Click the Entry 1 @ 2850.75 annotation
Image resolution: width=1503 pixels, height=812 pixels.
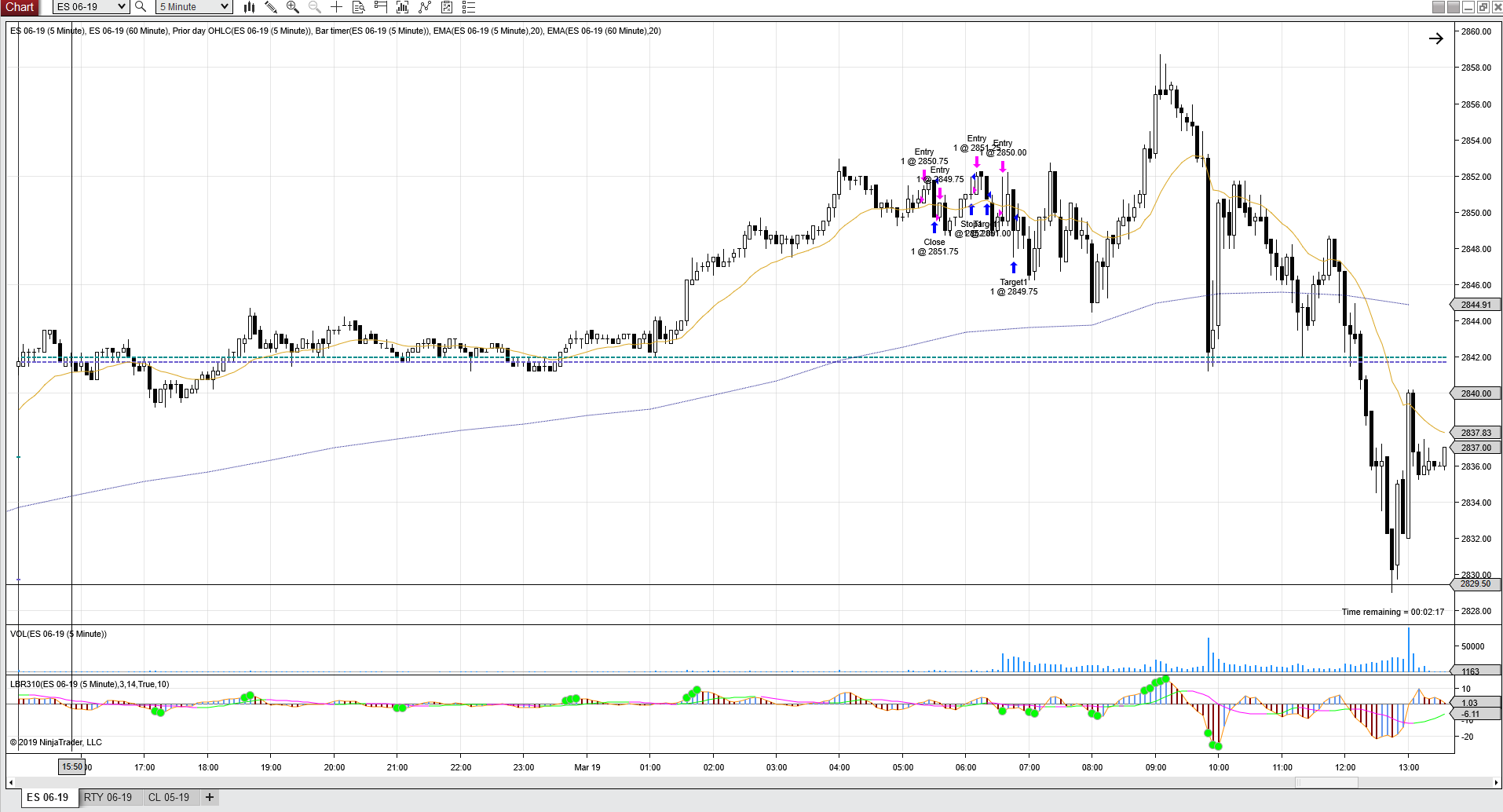pyautogui.click(x=924, y=156)
